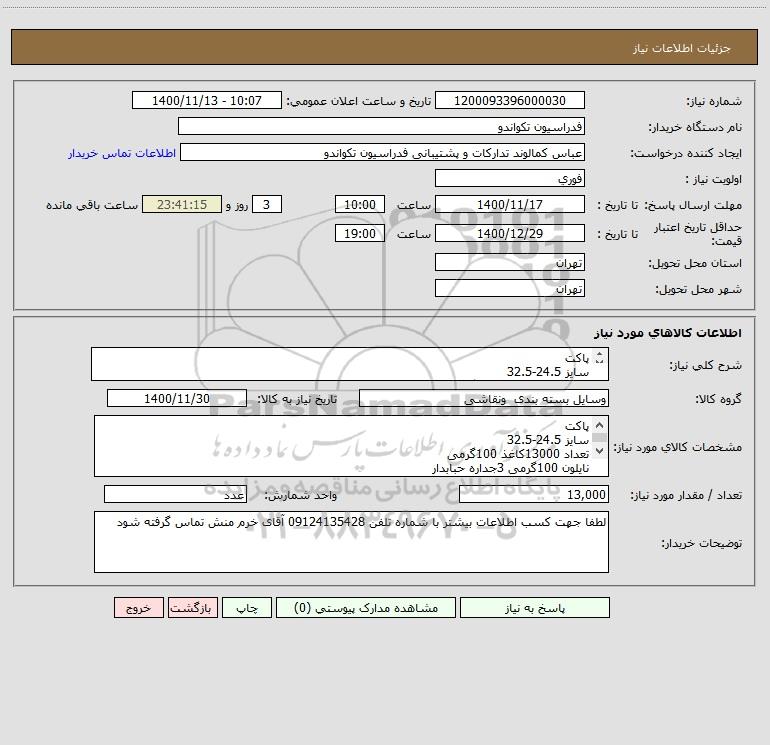Viewport: 770px width, 745px height.
Task: Click the استان محل تحویل label
Action: [x=695, y=263]
